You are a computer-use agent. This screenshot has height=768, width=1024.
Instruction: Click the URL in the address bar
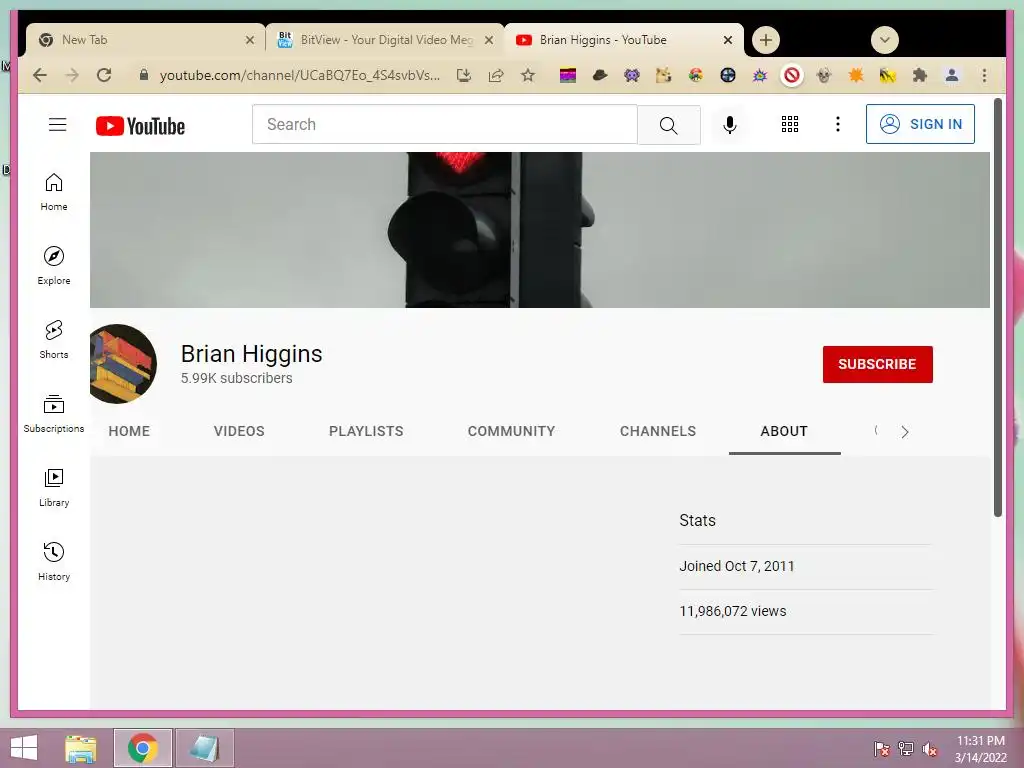[300, 75]
